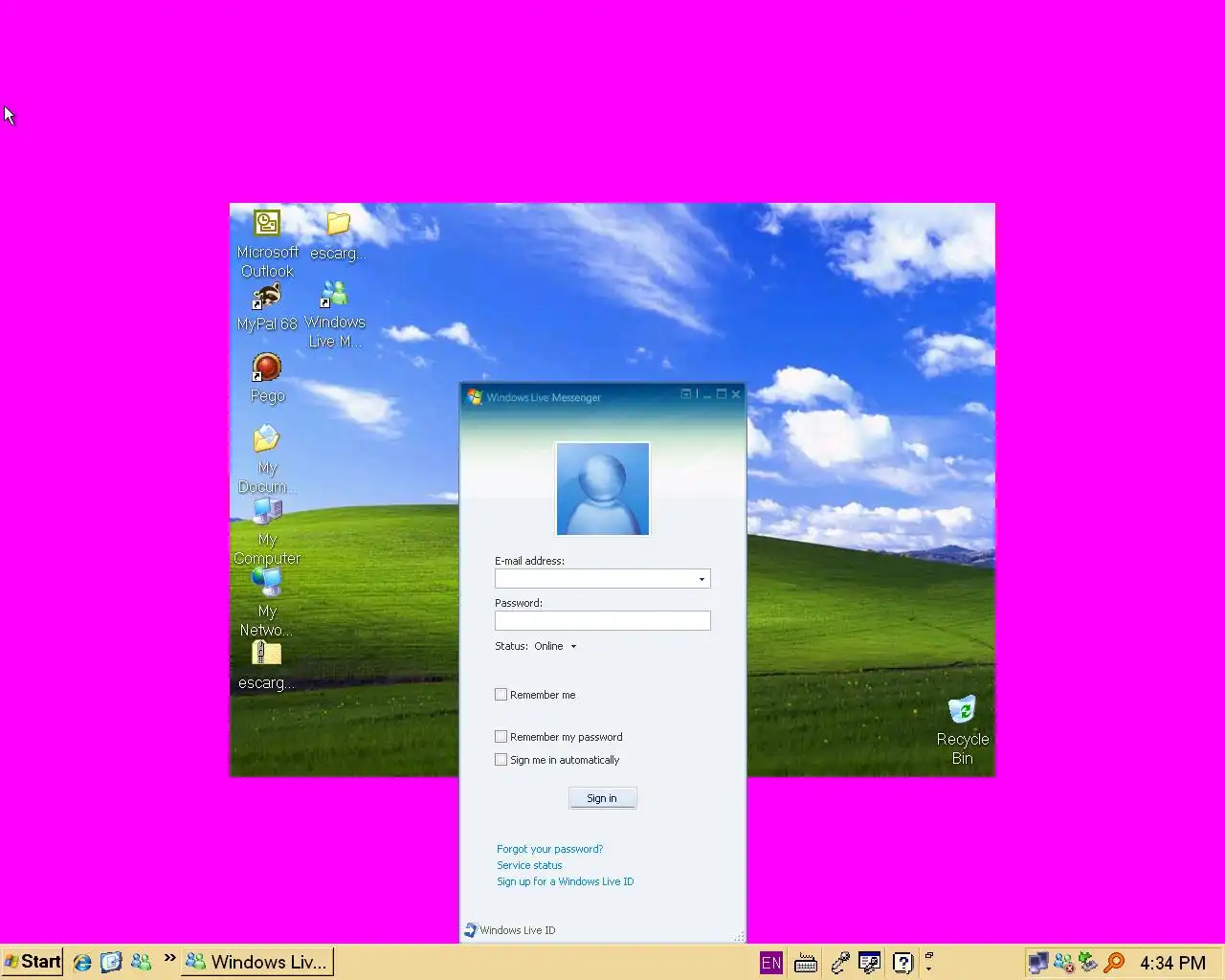Open the language bar options arrow
The height and width of the screenshot is (980, 1225).
(928, 969)
